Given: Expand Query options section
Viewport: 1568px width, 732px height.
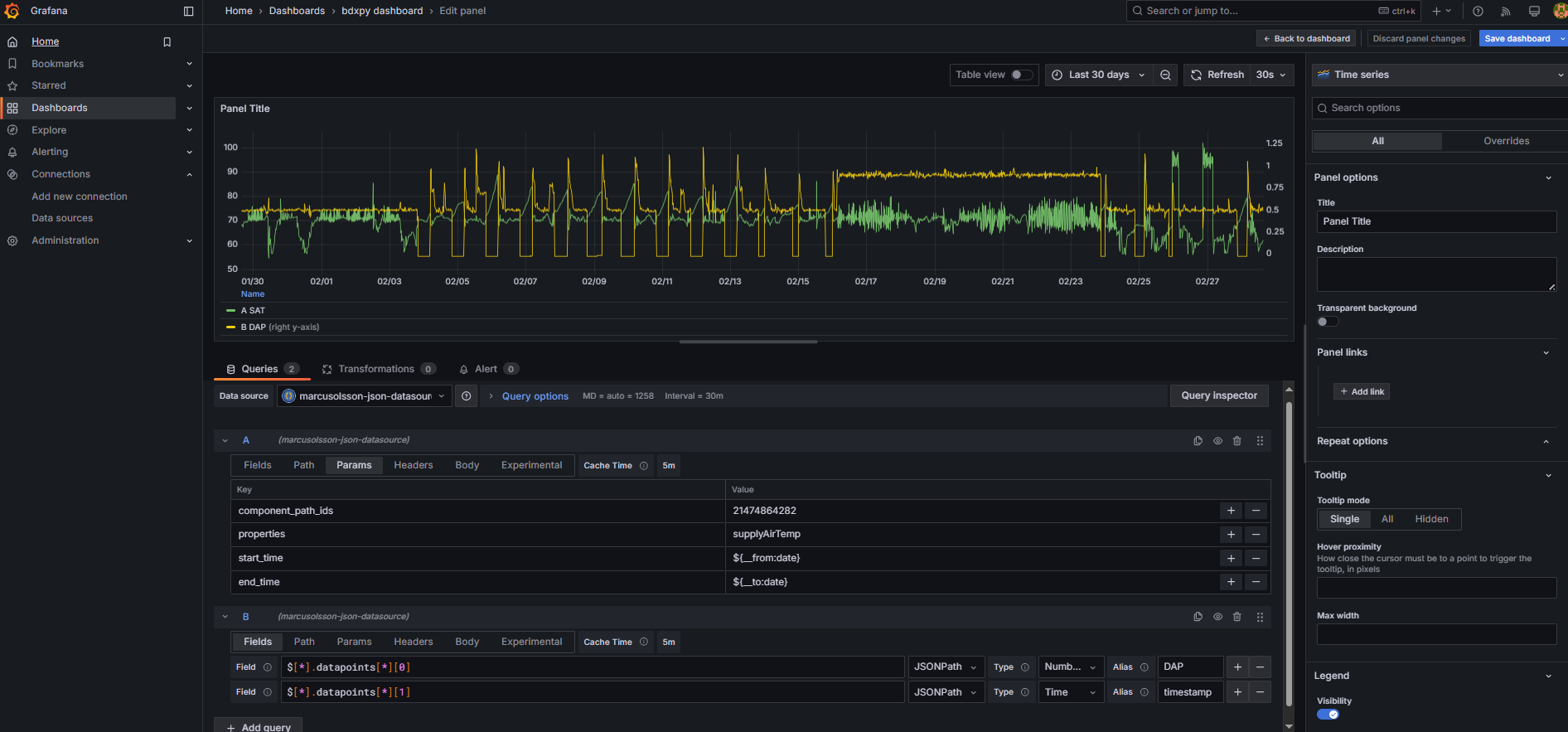Looking at the screenshot, I should (528, 396).
